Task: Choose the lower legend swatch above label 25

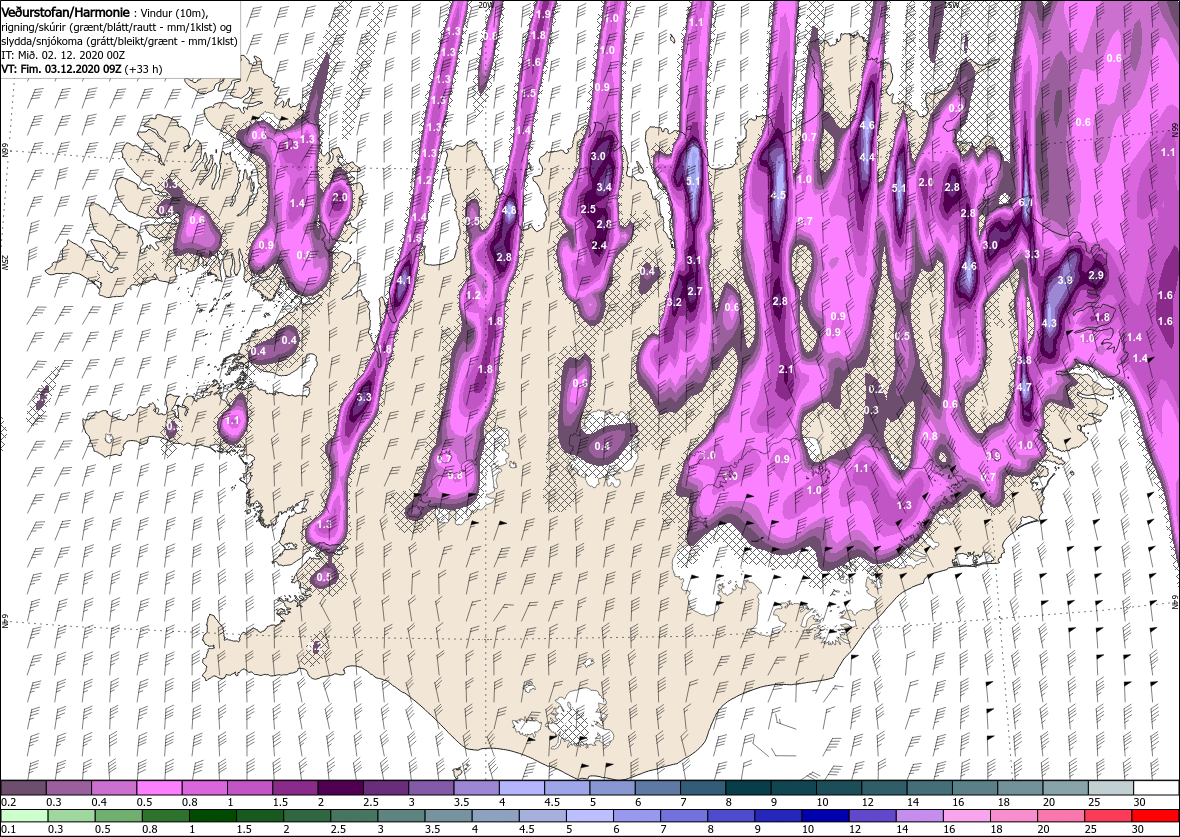Action: (x=1106, y=817)
